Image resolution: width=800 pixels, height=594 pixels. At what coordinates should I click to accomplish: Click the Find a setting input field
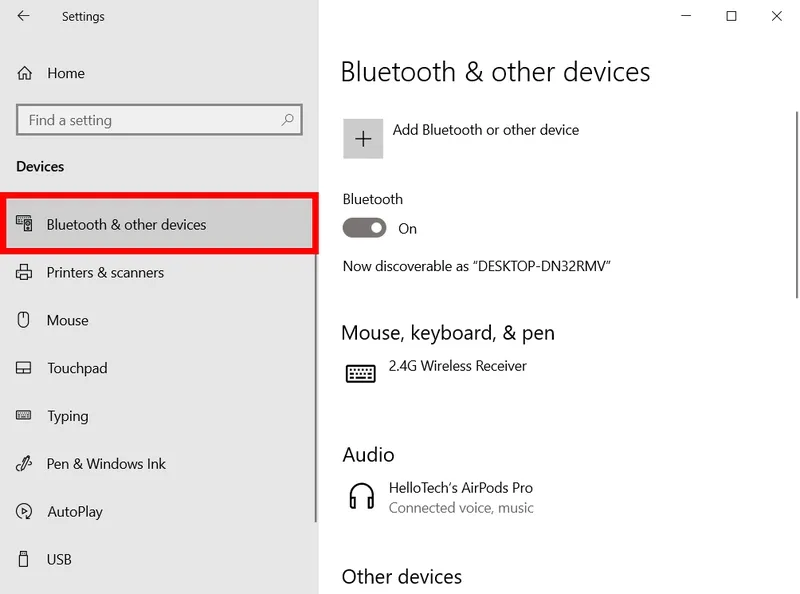150,119
